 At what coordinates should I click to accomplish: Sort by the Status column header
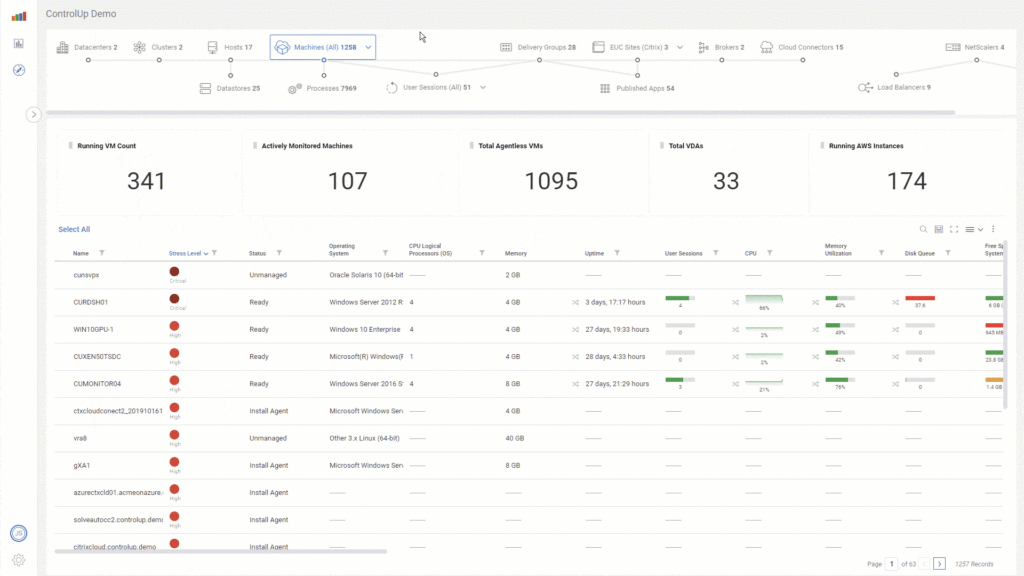point(257,253)
